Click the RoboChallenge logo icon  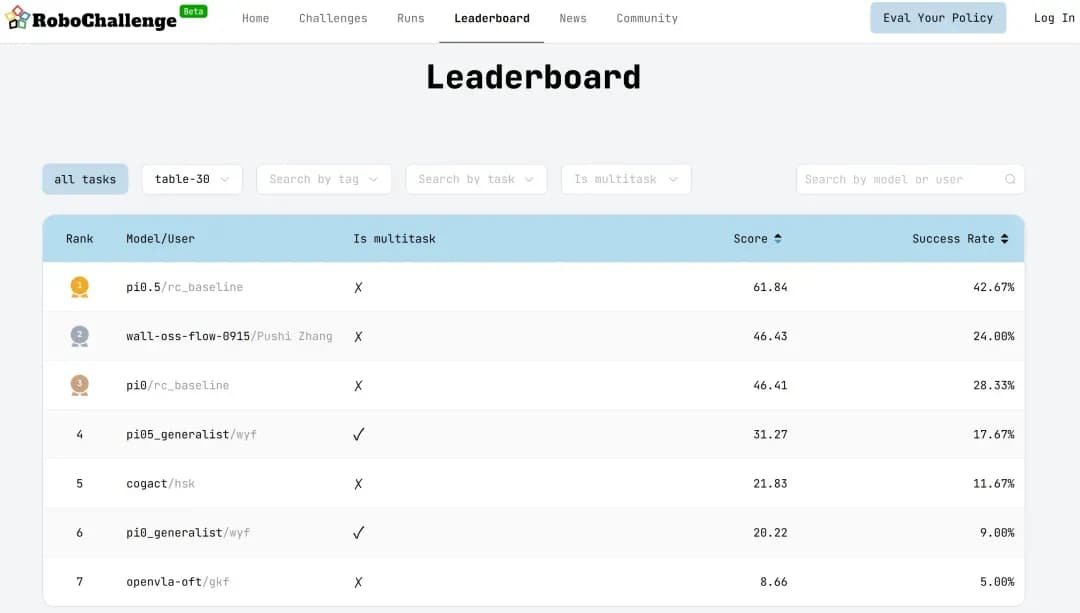(17, 18)
